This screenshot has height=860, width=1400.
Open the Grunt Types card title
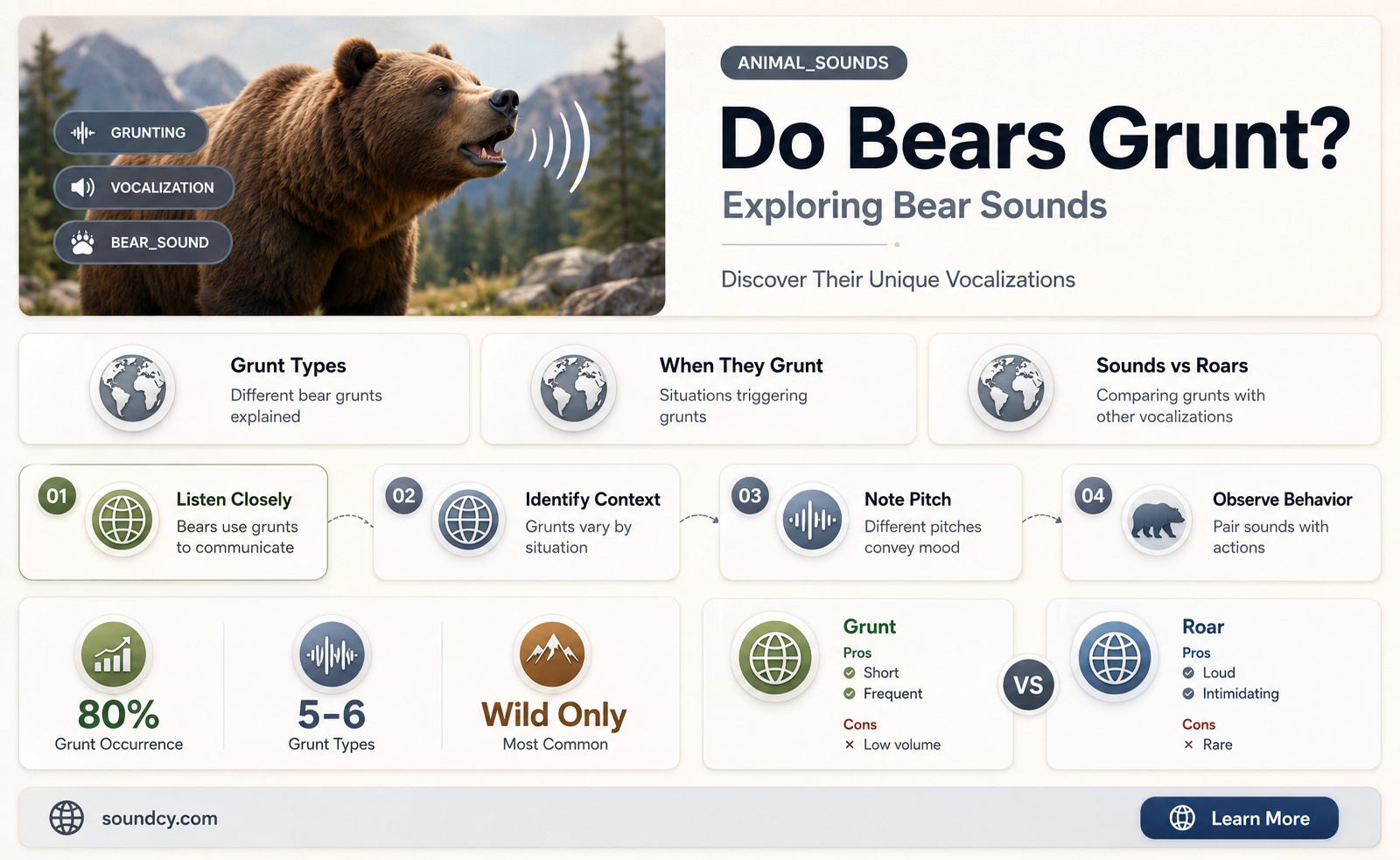(x=288, y=366)
